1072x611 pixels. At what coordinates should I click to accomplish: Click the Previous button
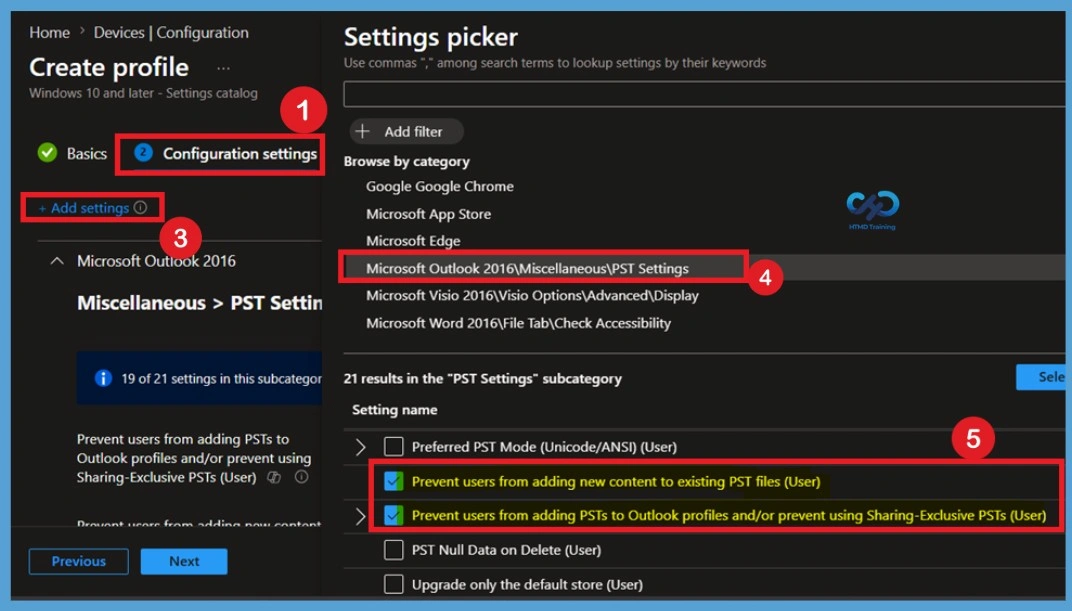point(79,561)
